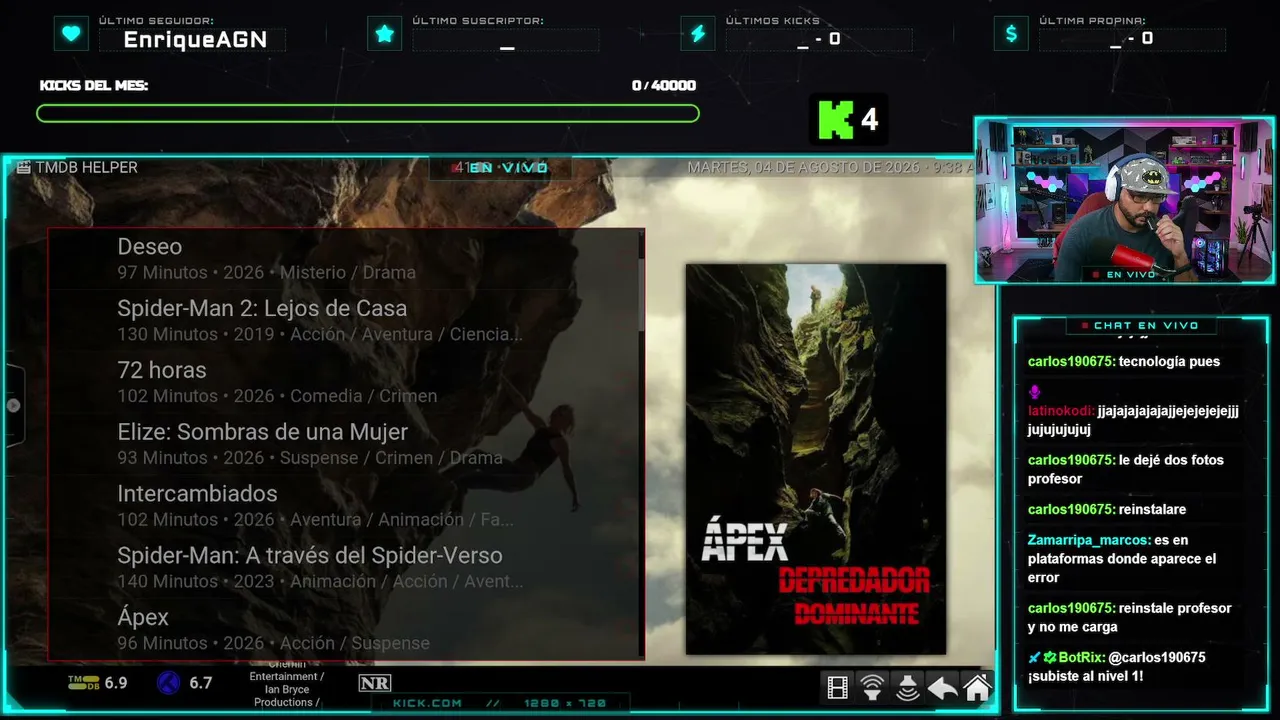The width and height of the screenshot is (1280, 720).
Task: Click the dollar sign tip icon
Action: click(1011, 34)
